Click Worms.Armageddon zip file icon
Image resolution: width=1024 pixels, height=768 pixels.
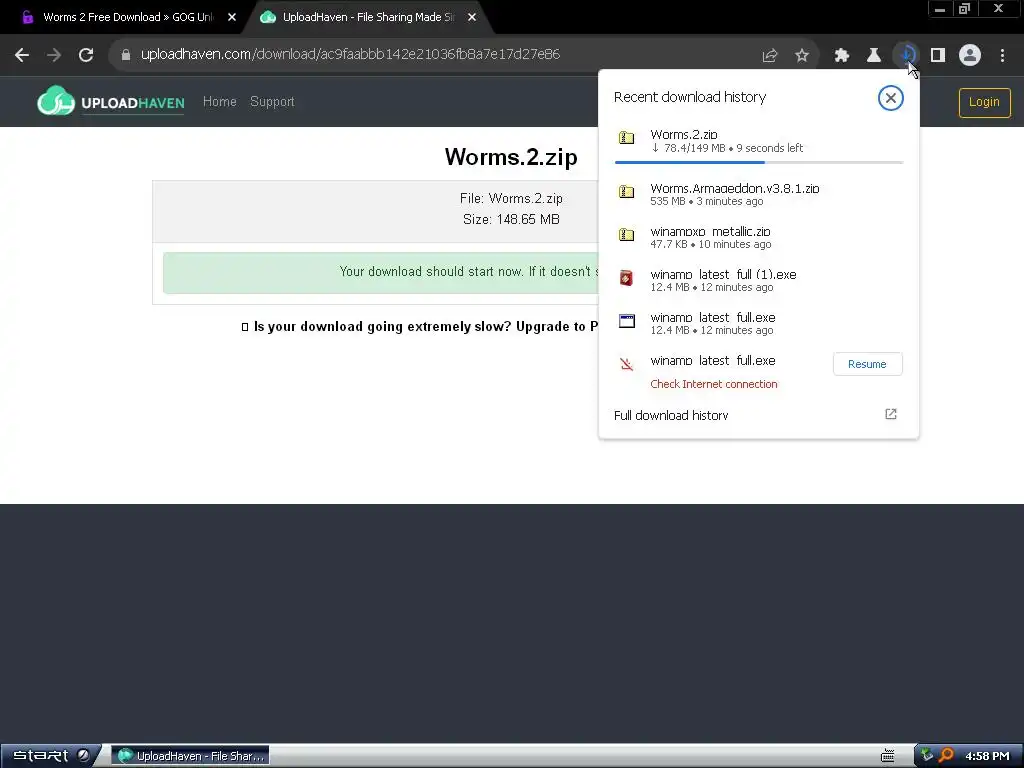coord(626,192)
